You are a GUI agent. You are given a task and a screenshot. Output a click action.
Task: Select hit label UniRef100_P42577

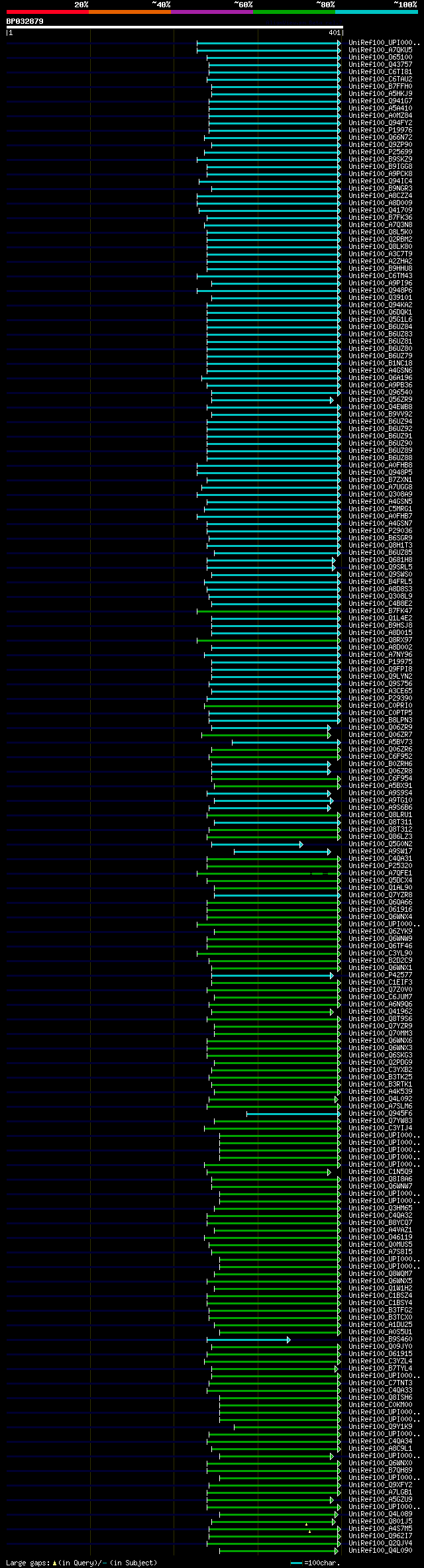tap(380, 975)
